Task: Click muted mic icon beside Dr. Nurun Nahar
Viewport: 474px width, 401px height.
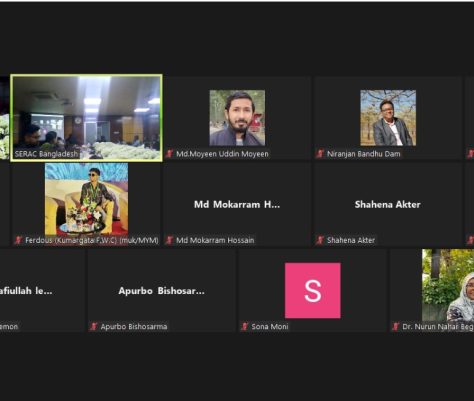Action: click(396, 326)
